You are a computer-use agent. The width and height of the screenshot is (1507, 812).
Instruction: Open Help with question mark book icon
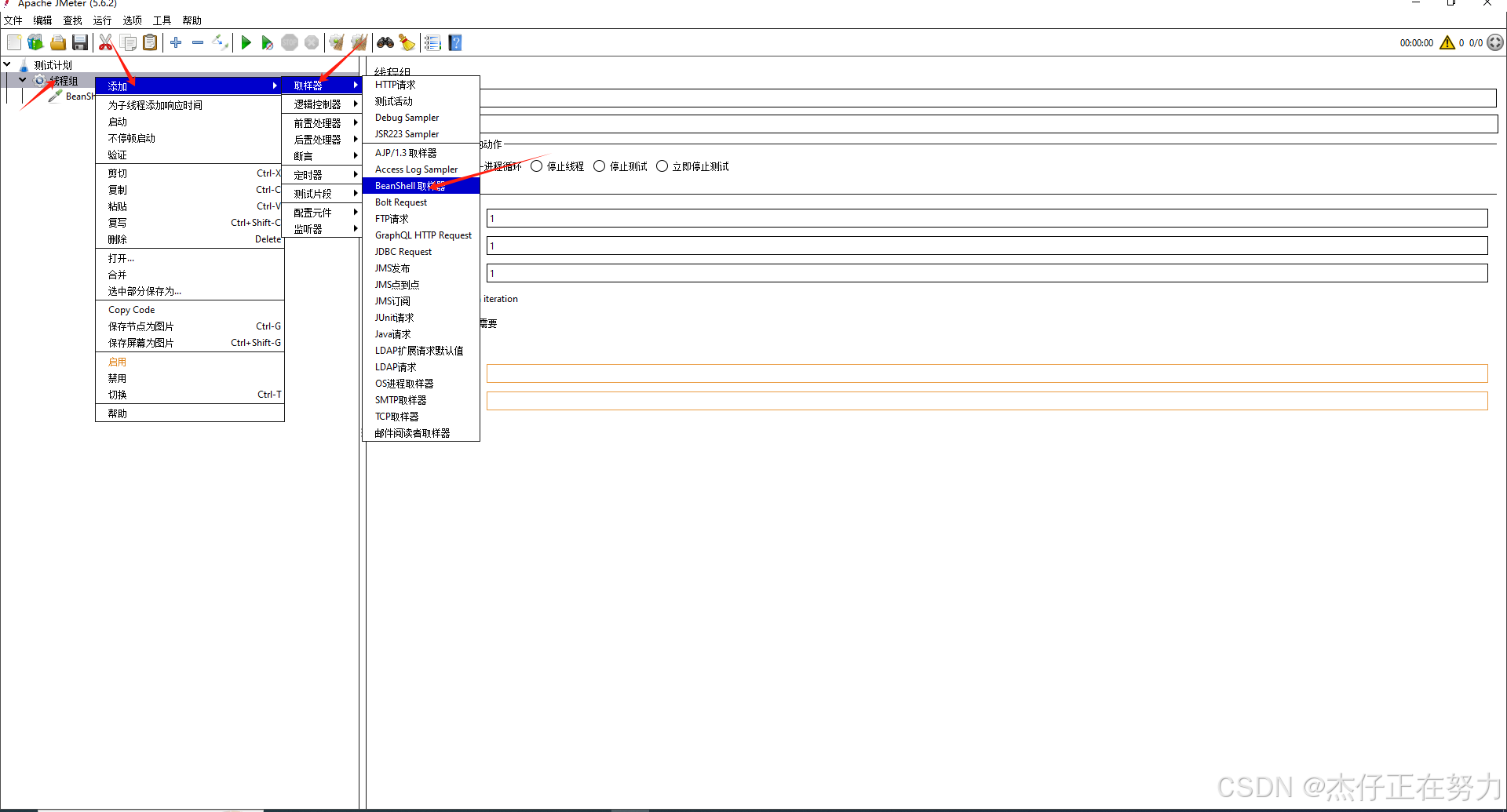[455, 42]
